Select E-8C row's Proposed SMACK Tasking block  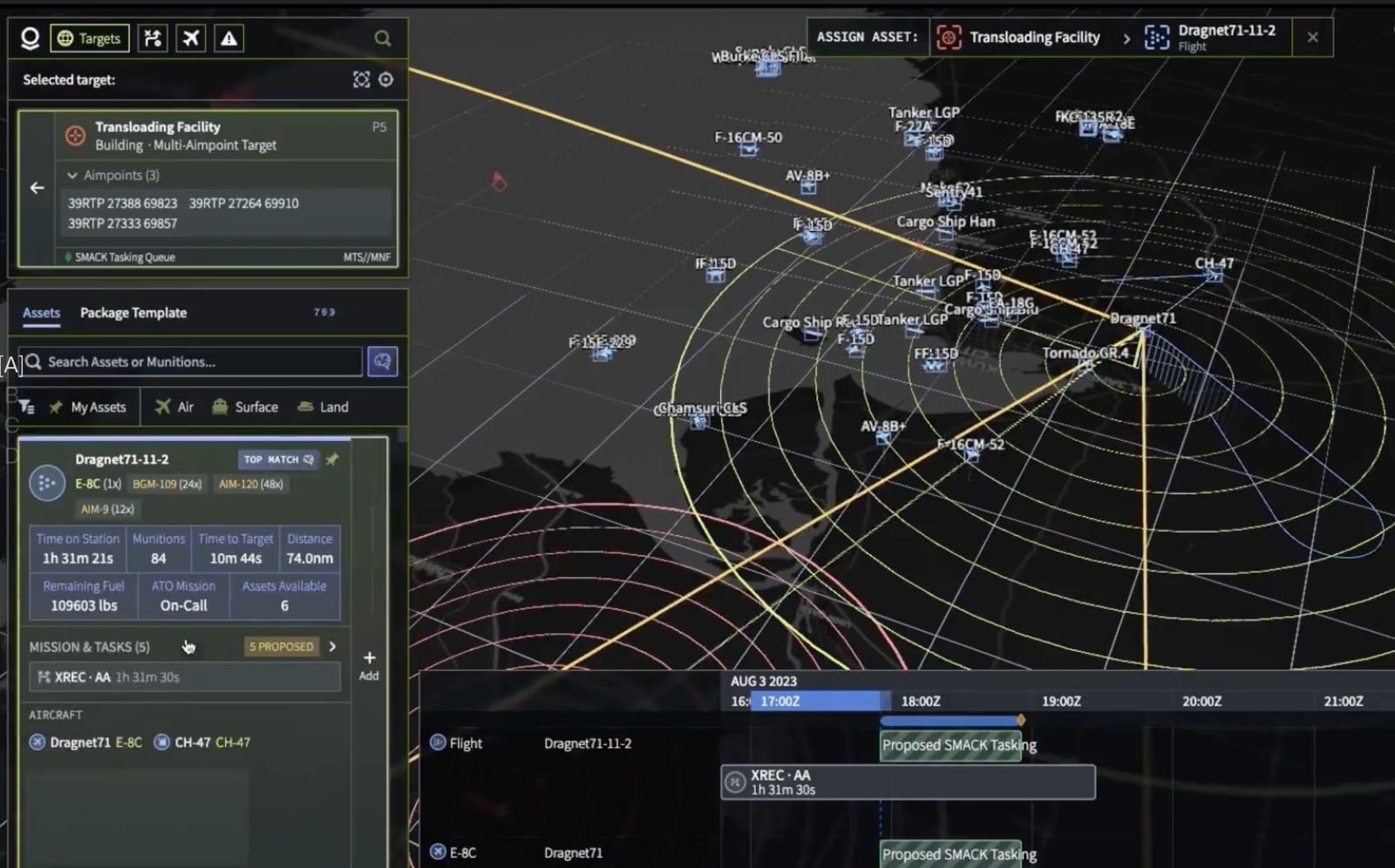tap(951, 854)
